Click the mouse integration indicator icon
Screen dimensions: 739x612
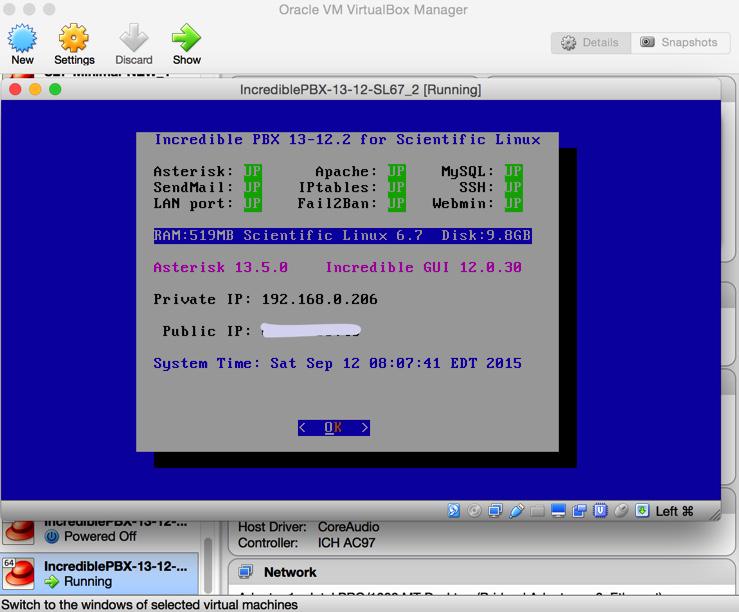(621, 511)
